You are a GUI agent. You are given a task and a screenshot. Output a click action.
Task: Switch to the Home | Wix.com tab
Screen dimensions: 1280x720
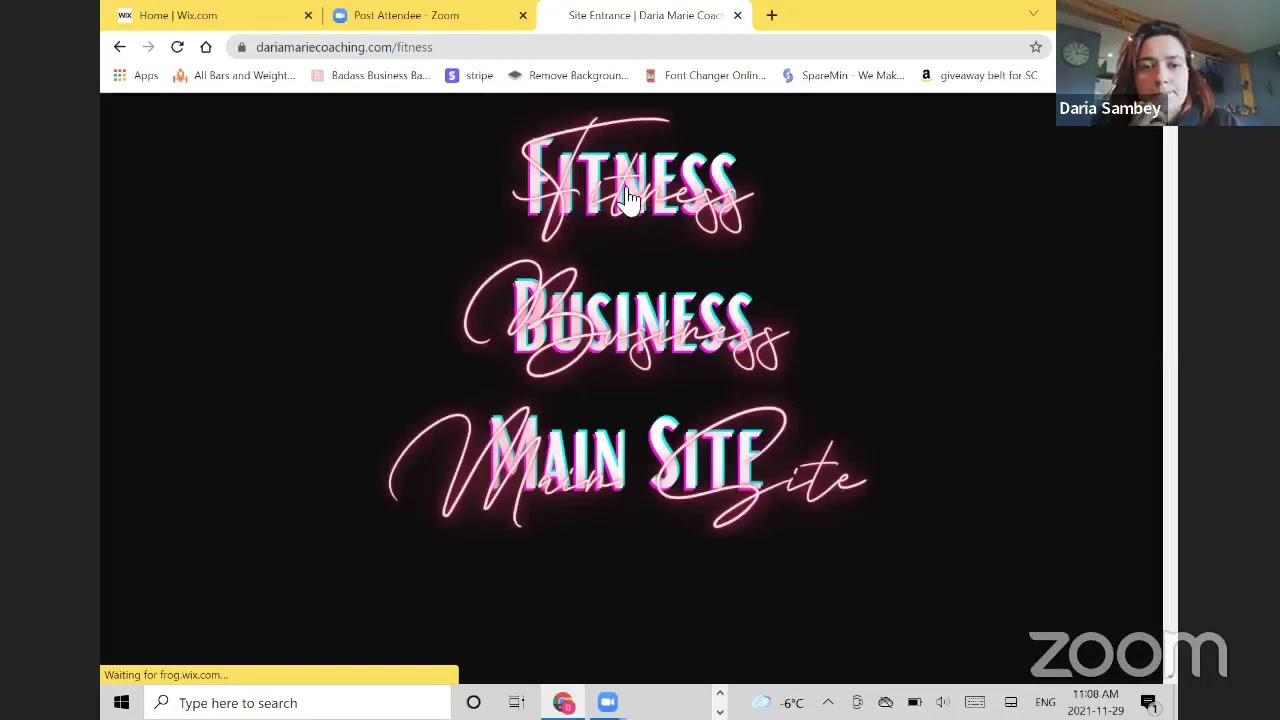coord(212,15)
